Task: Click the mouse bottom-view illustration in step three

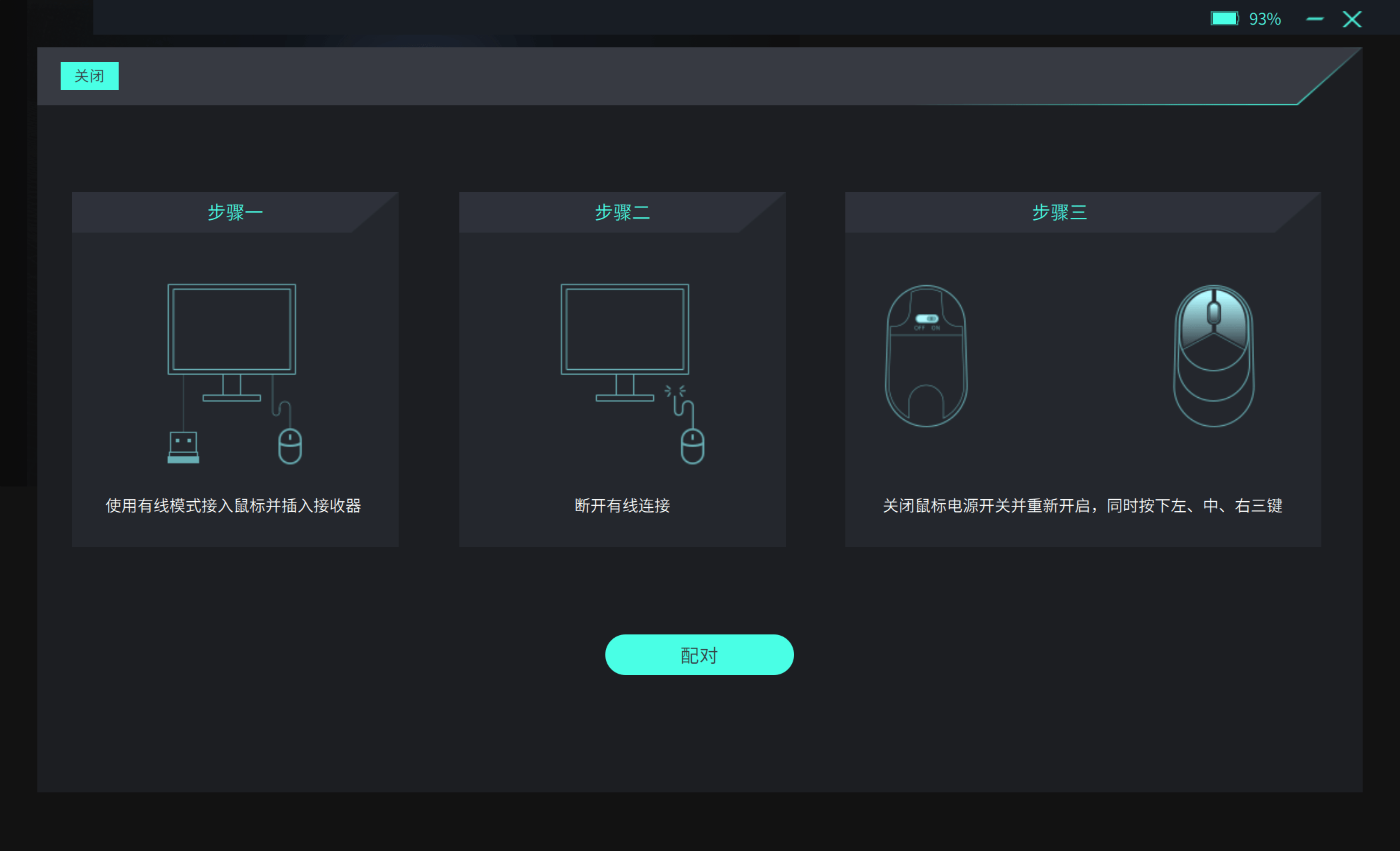Action: pos(926,357)
